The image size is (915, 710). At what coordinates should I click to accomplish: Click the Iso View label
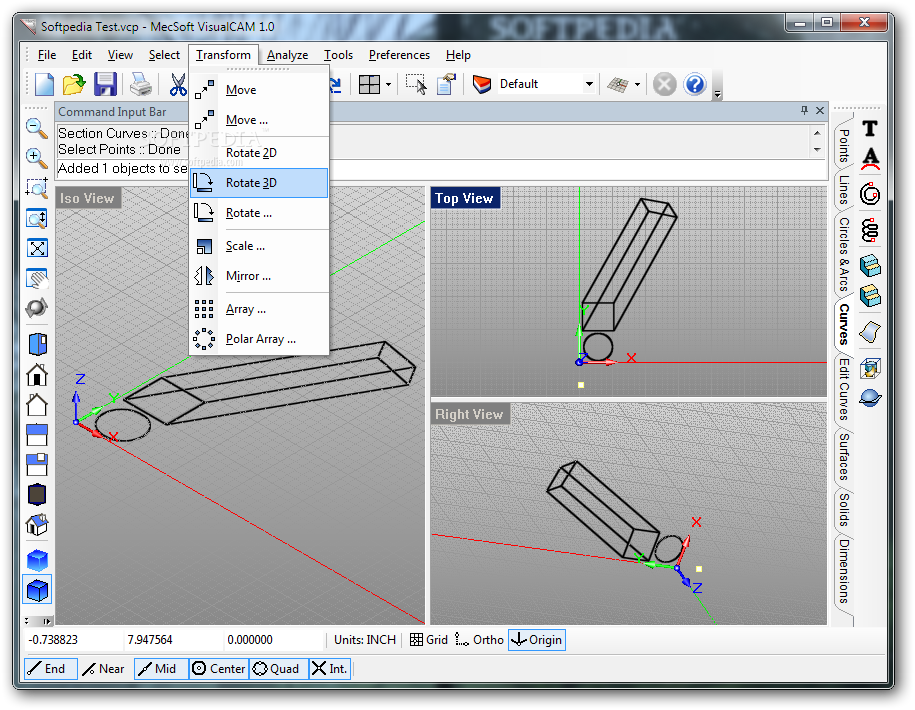[x=88, y=198]
